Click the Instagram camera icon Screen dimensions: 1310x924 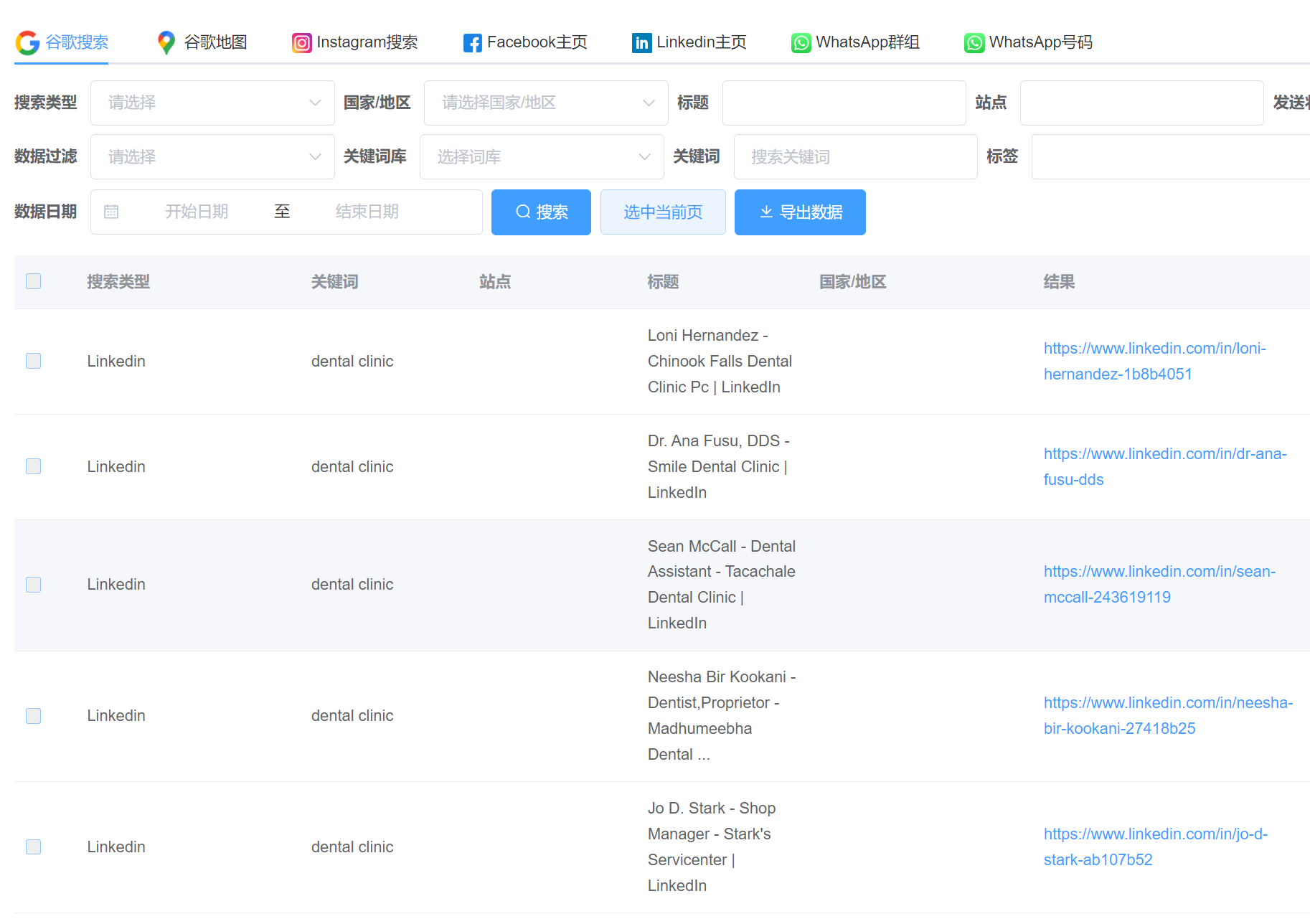302,43
